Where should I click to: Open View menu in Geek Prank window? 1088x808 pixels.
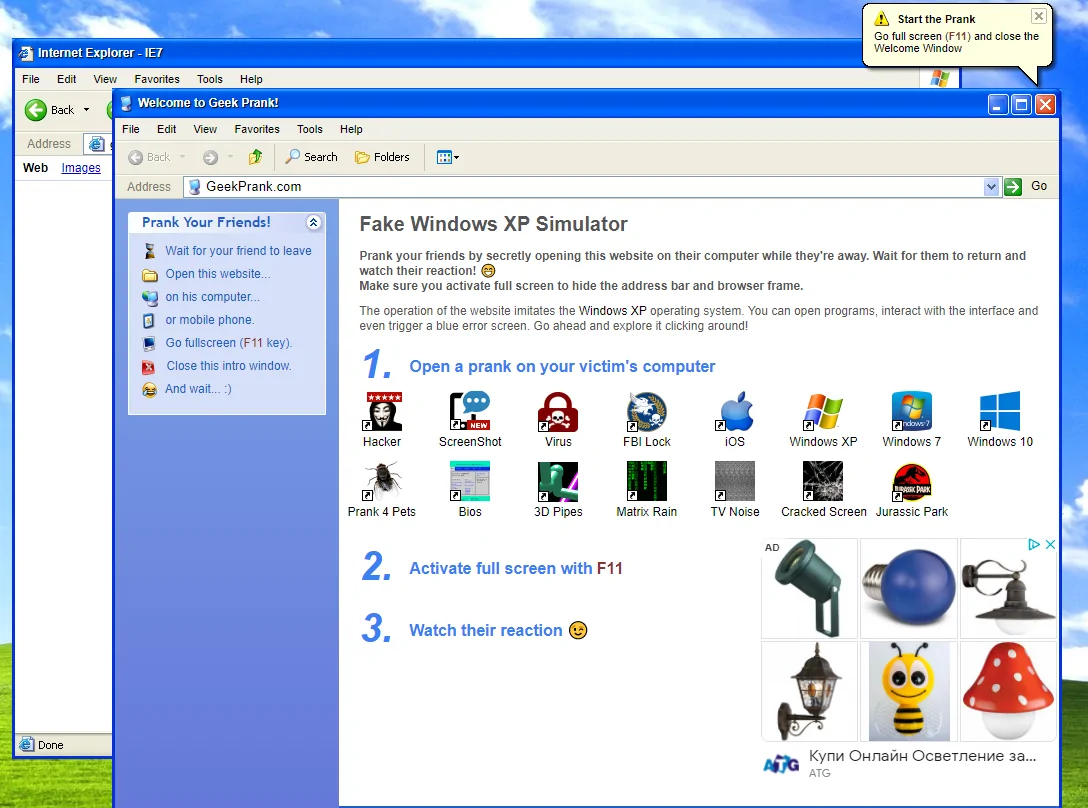205,129
